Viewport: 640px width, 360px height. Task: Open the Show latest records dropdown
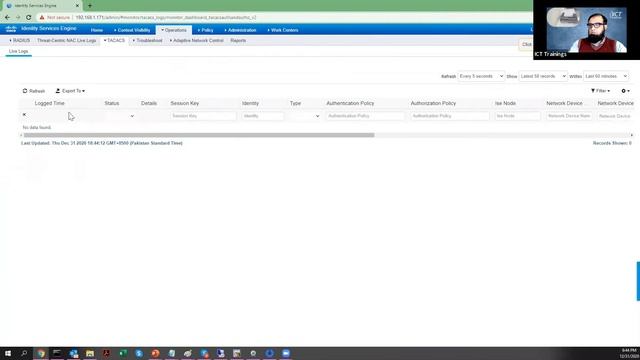[x=543, y=76]
